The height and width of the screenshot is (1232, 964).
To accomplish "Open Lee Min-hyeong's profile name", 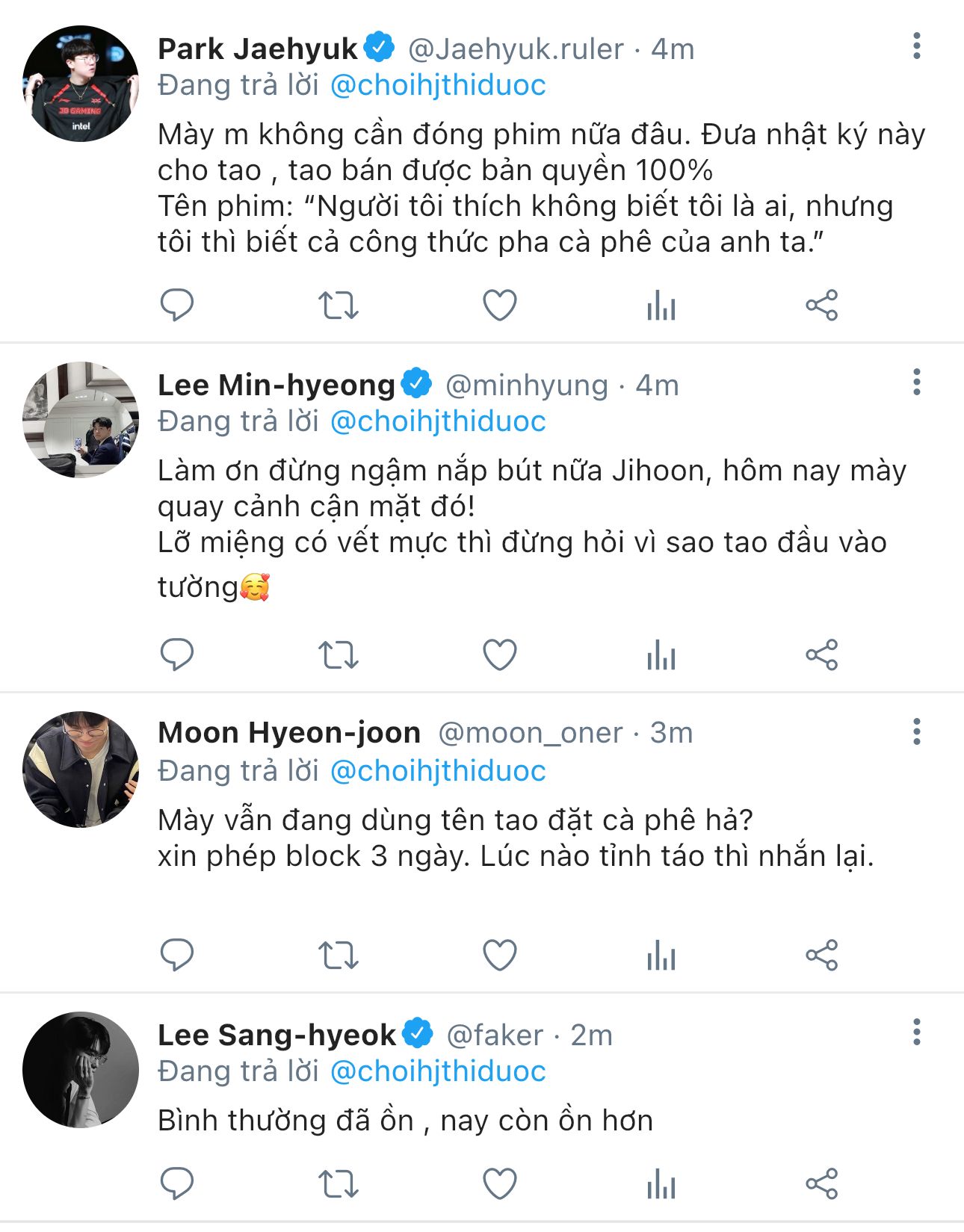I will point(276,386).
